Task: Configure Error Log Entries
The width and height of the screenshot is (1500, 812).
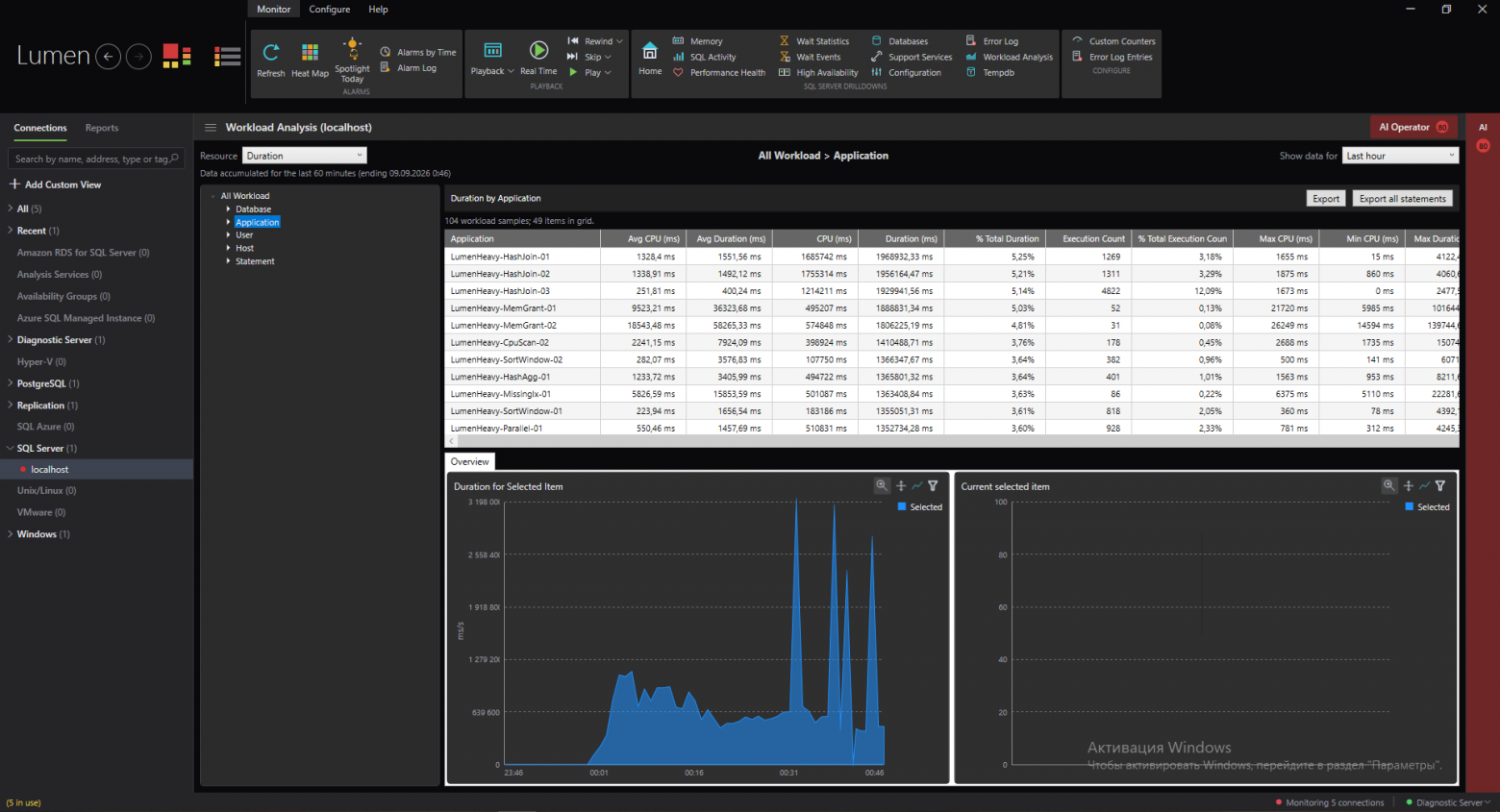Action: coord(1112,57)
